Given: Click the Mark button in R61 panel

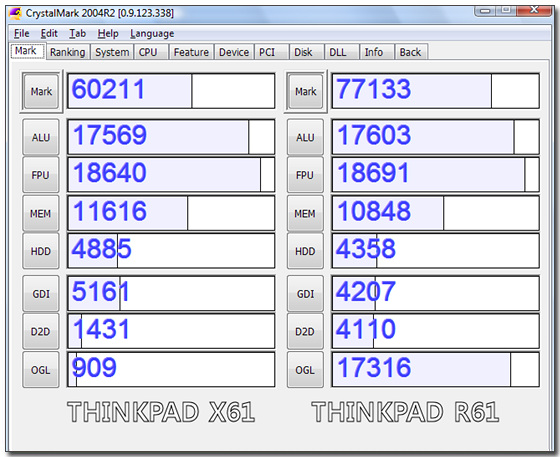Looking at the screenshot, I should pyautogui.click(x=305, y=91).
